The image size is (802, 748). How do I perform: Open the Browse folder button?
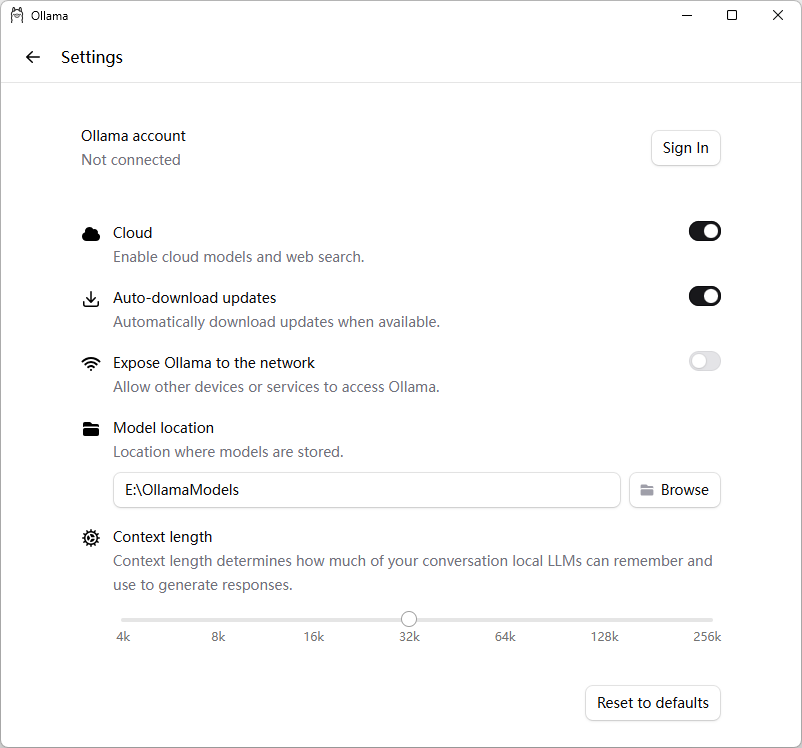pyautogui.click(x=675, y=490)
